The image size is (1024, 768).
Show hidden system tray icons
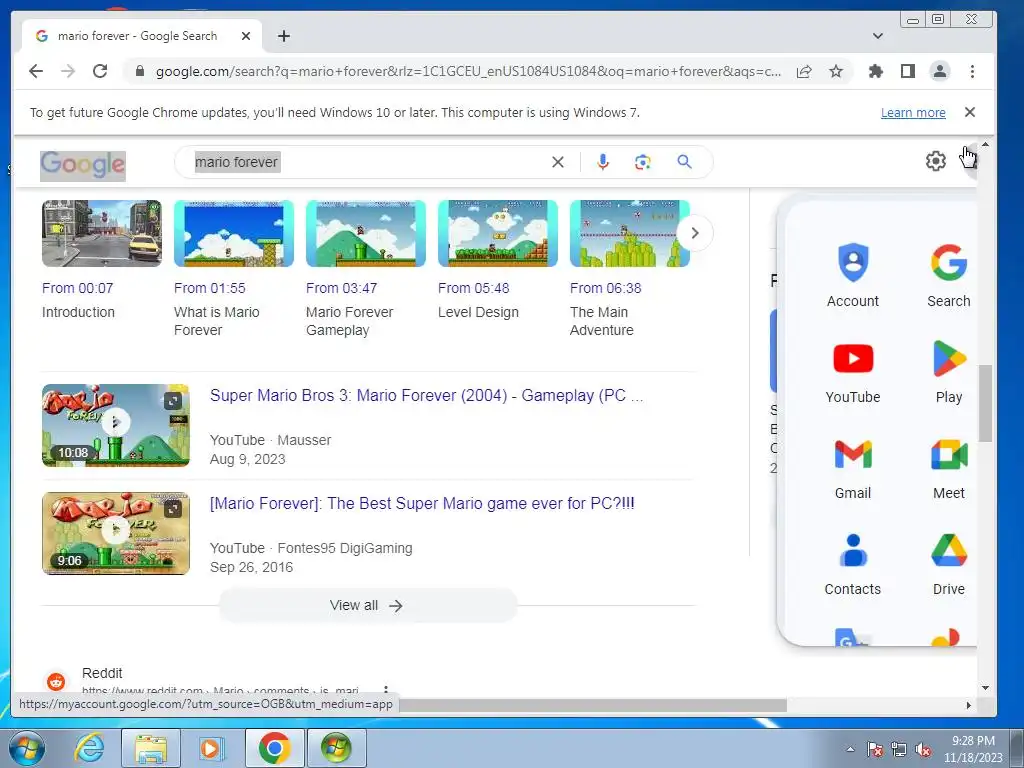pyautogui.click(x=850, y=749)
